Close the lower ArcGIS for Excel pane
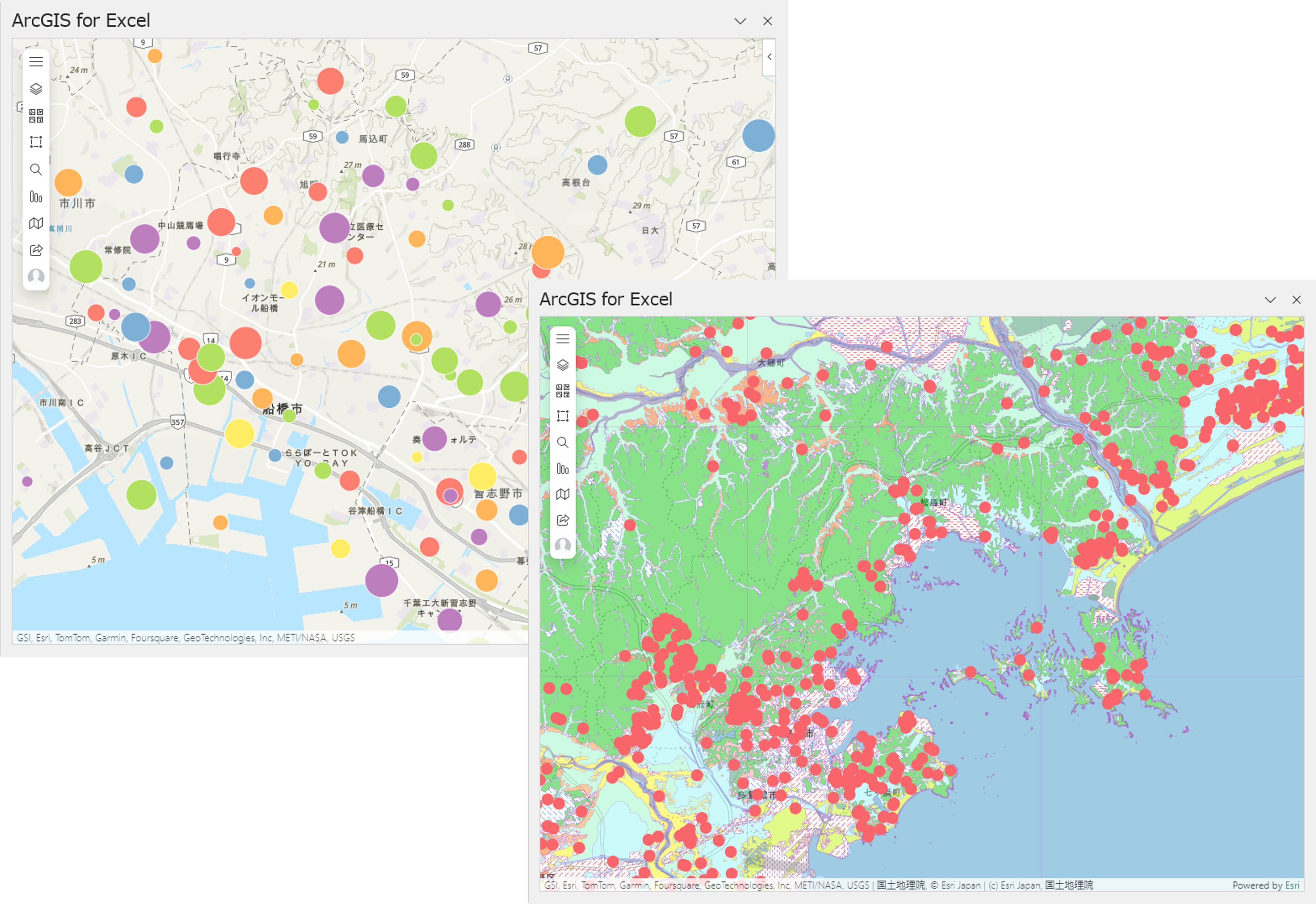 coord(1296,300)
